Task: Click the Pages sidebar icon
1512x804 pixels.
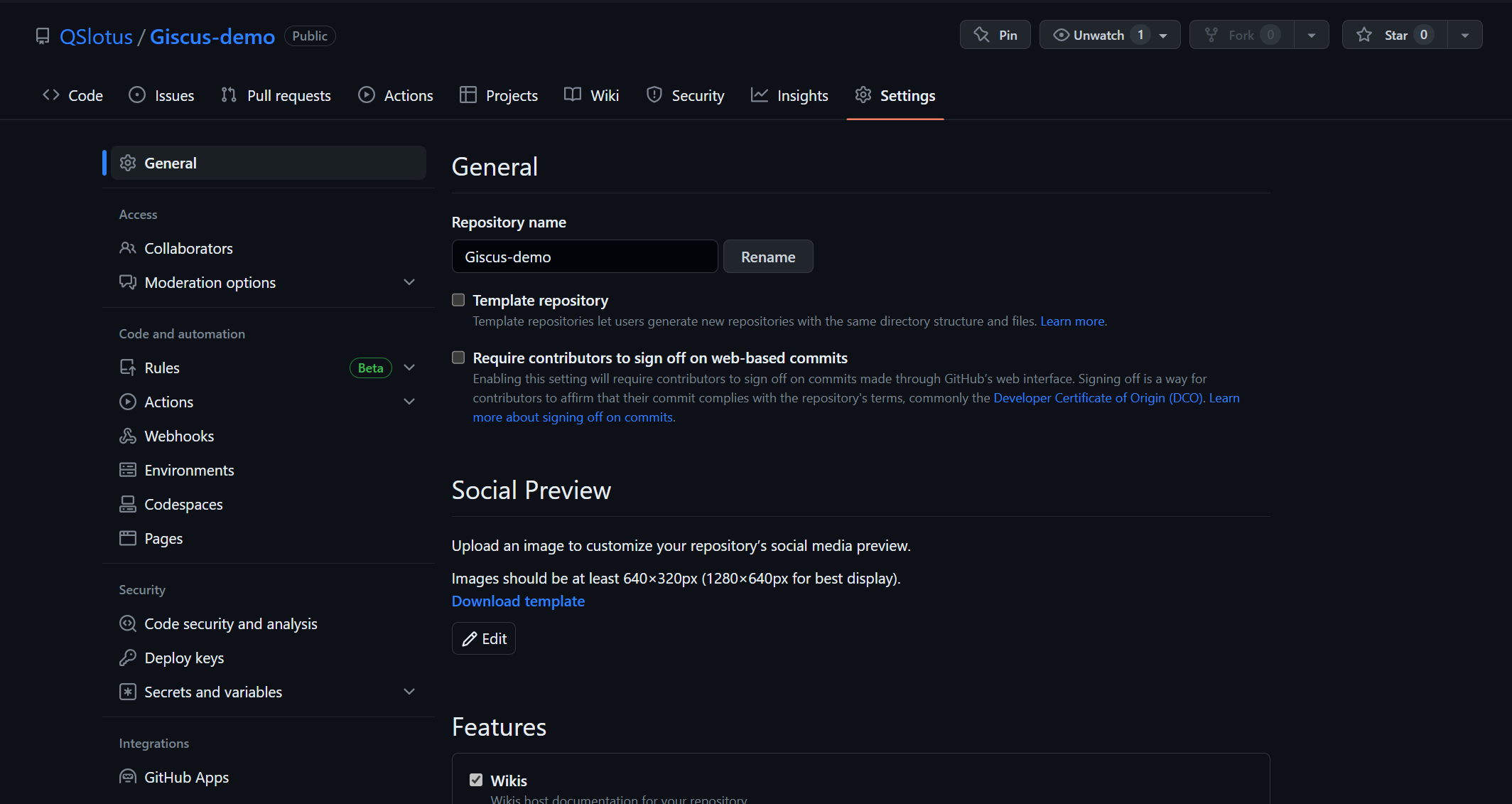Action: point(128,538)
